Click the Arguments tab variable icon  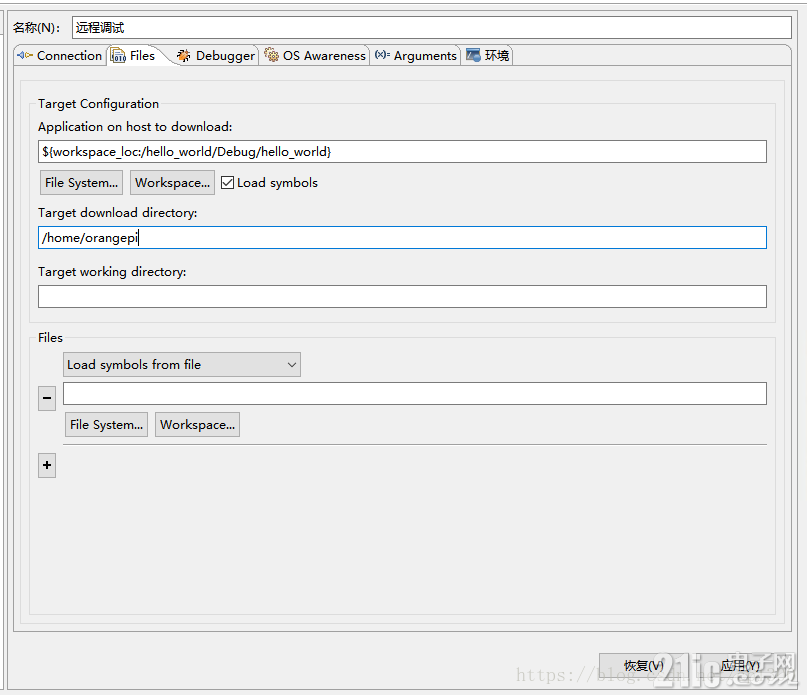[x=382, y=55]
